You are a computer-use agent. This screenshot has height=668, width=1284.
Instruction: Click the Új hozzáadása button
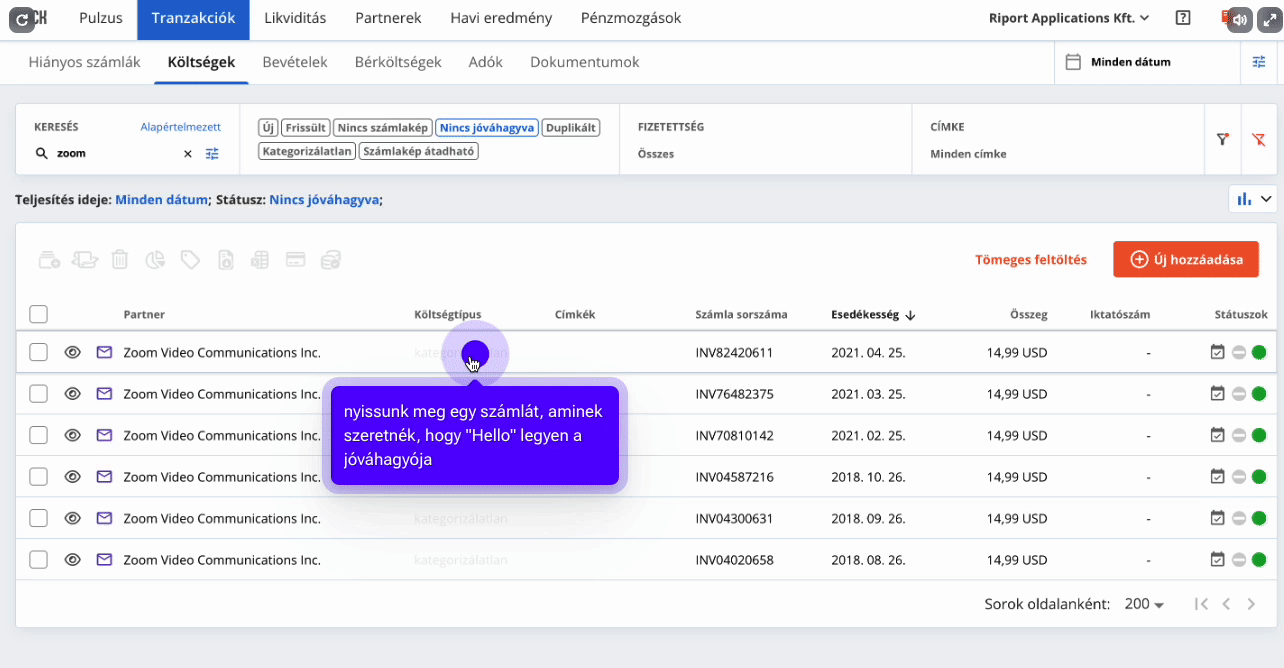(1186, 260)
